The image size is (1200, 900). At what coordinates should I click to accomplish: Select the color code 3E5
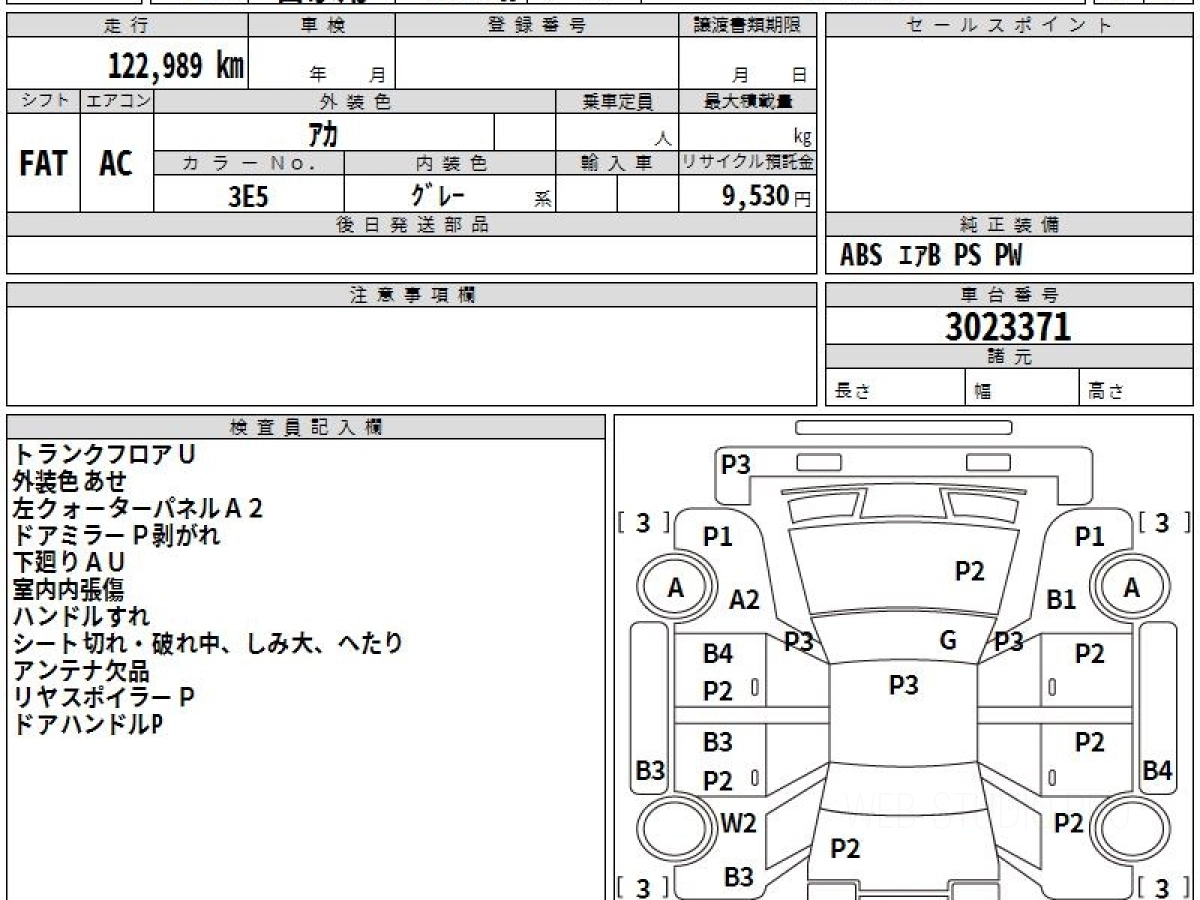[x=248, y=196]
